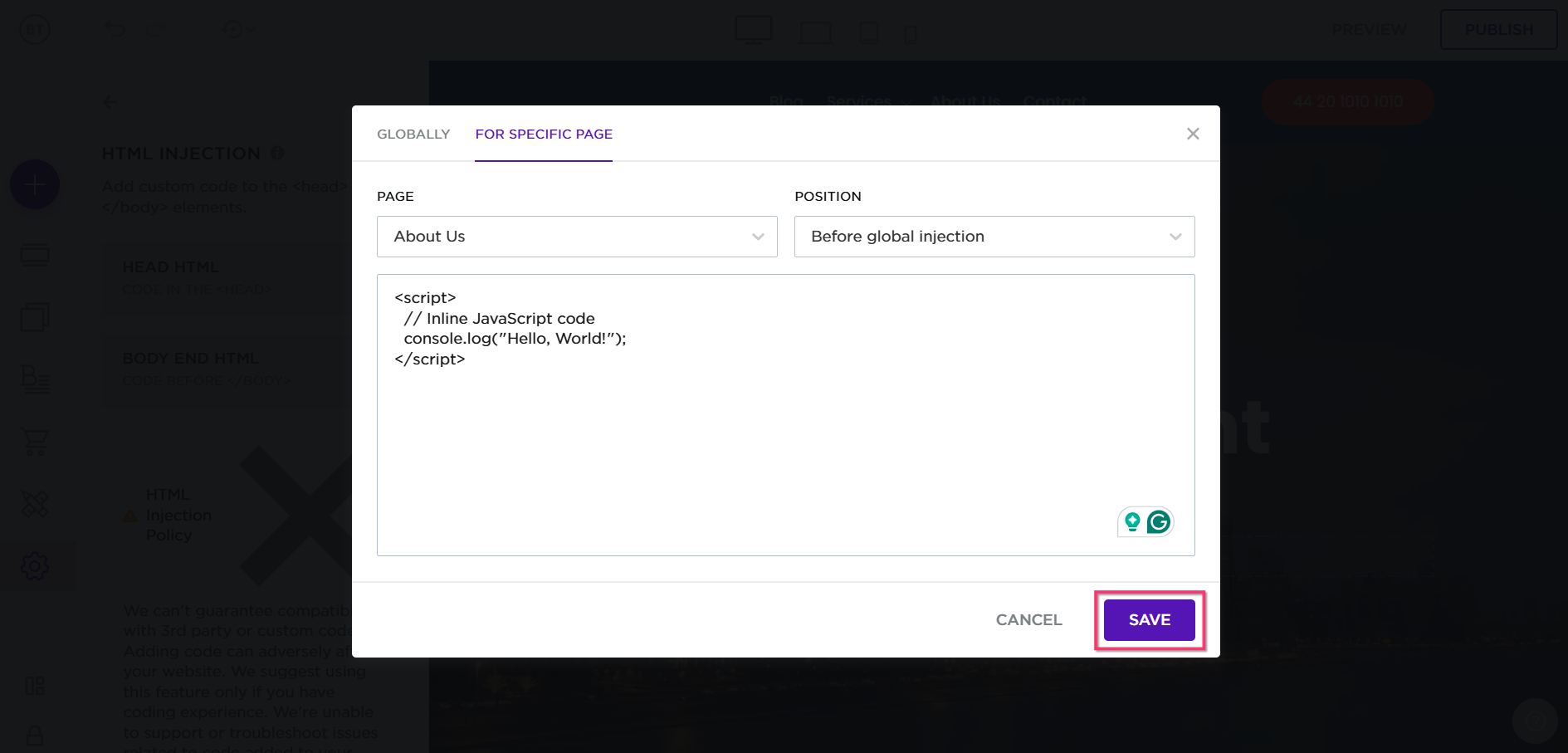Select the portrait tablet view icon

[869, 33]
